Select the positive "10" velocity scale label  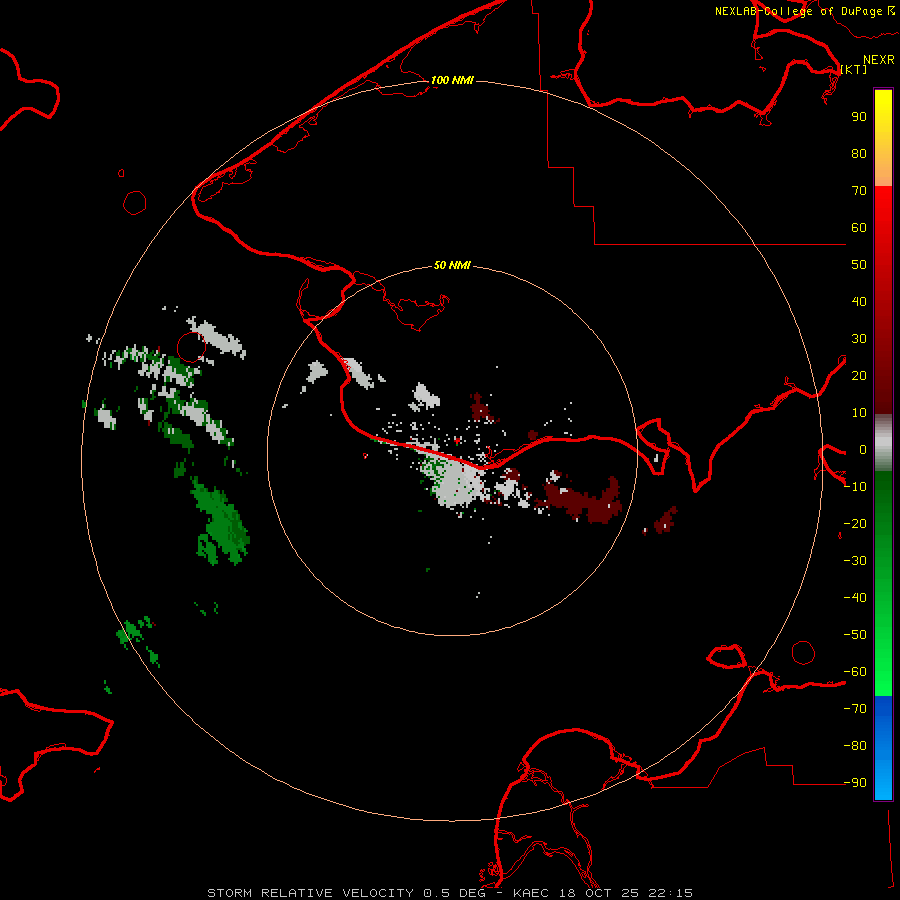tap(859, 413)
